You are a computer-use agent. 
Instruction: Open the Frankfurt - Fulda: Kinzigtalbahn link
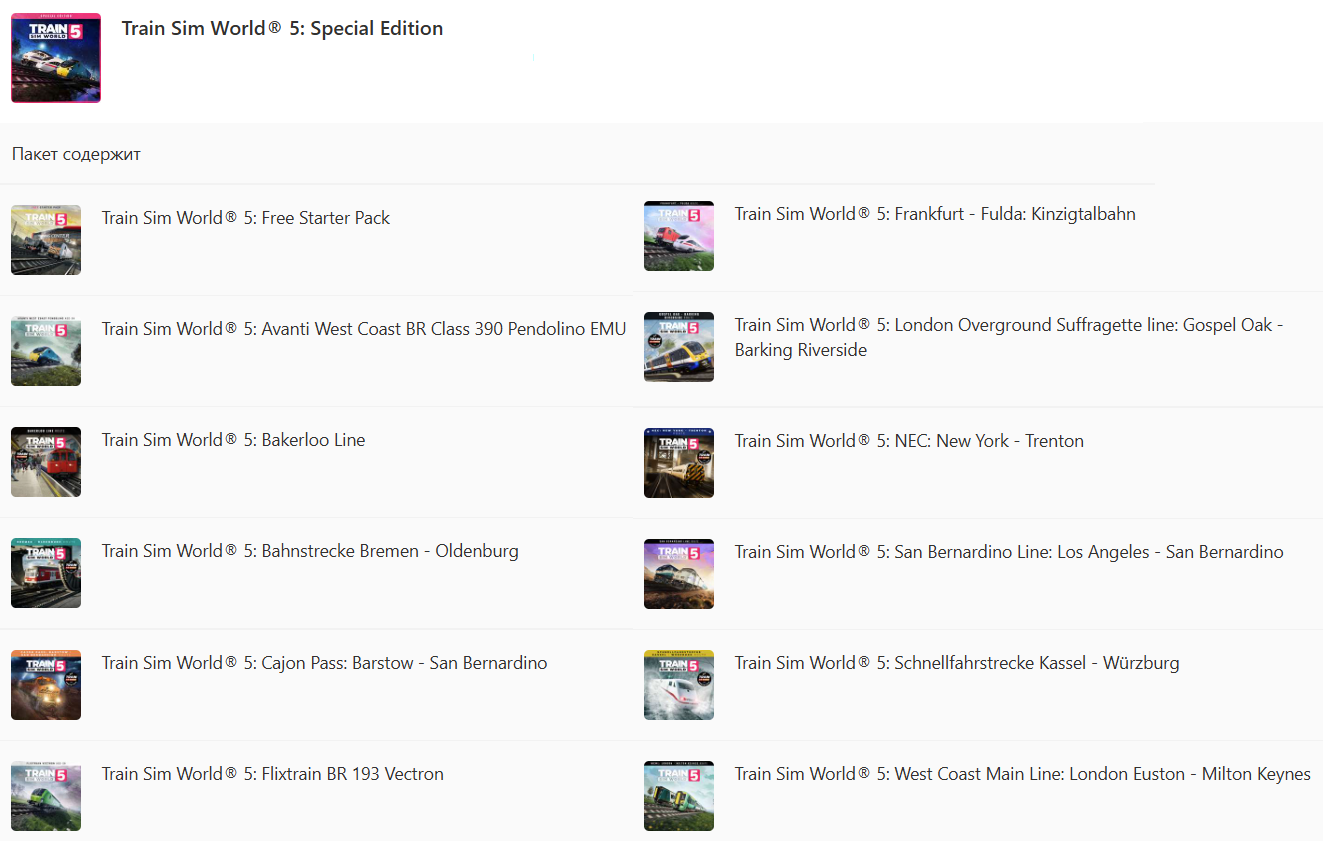pos(935,214)
